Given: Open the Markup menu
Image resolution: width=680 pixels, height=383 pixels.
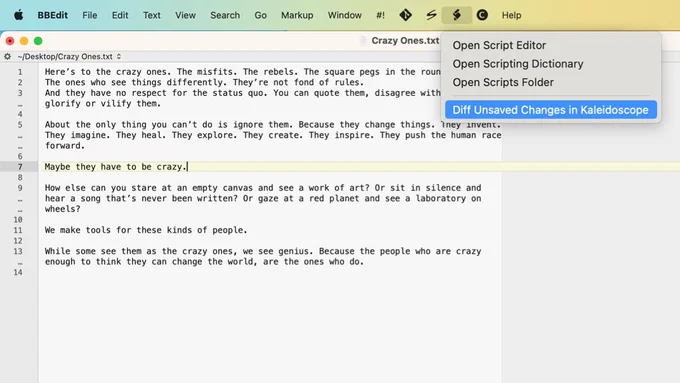Looking at the screenshot, I should coord(297,15).
